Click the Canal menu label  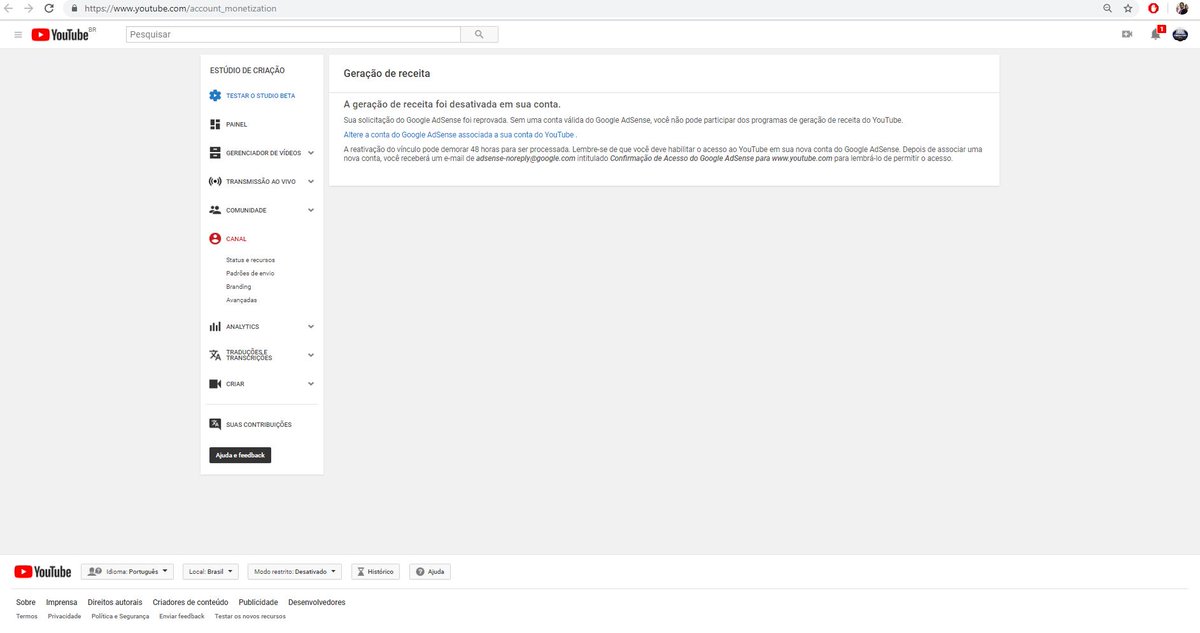(236, 239)
